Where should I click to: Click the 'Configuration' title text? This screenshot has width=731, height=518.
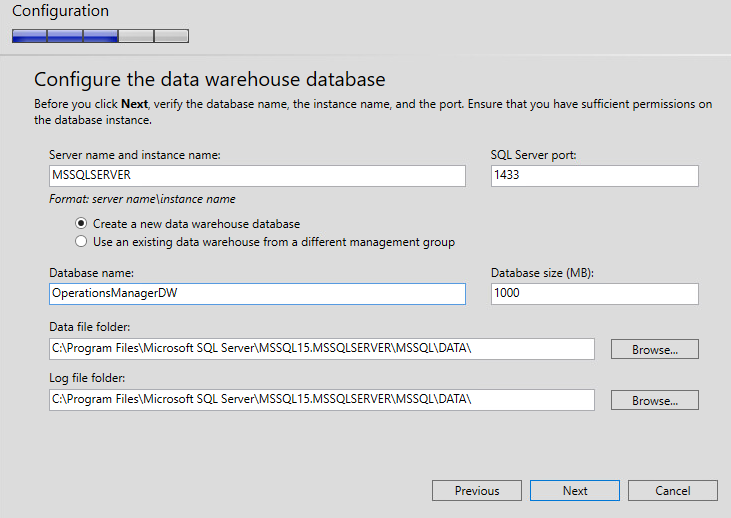pyautogui.click(x=61, y=11)
